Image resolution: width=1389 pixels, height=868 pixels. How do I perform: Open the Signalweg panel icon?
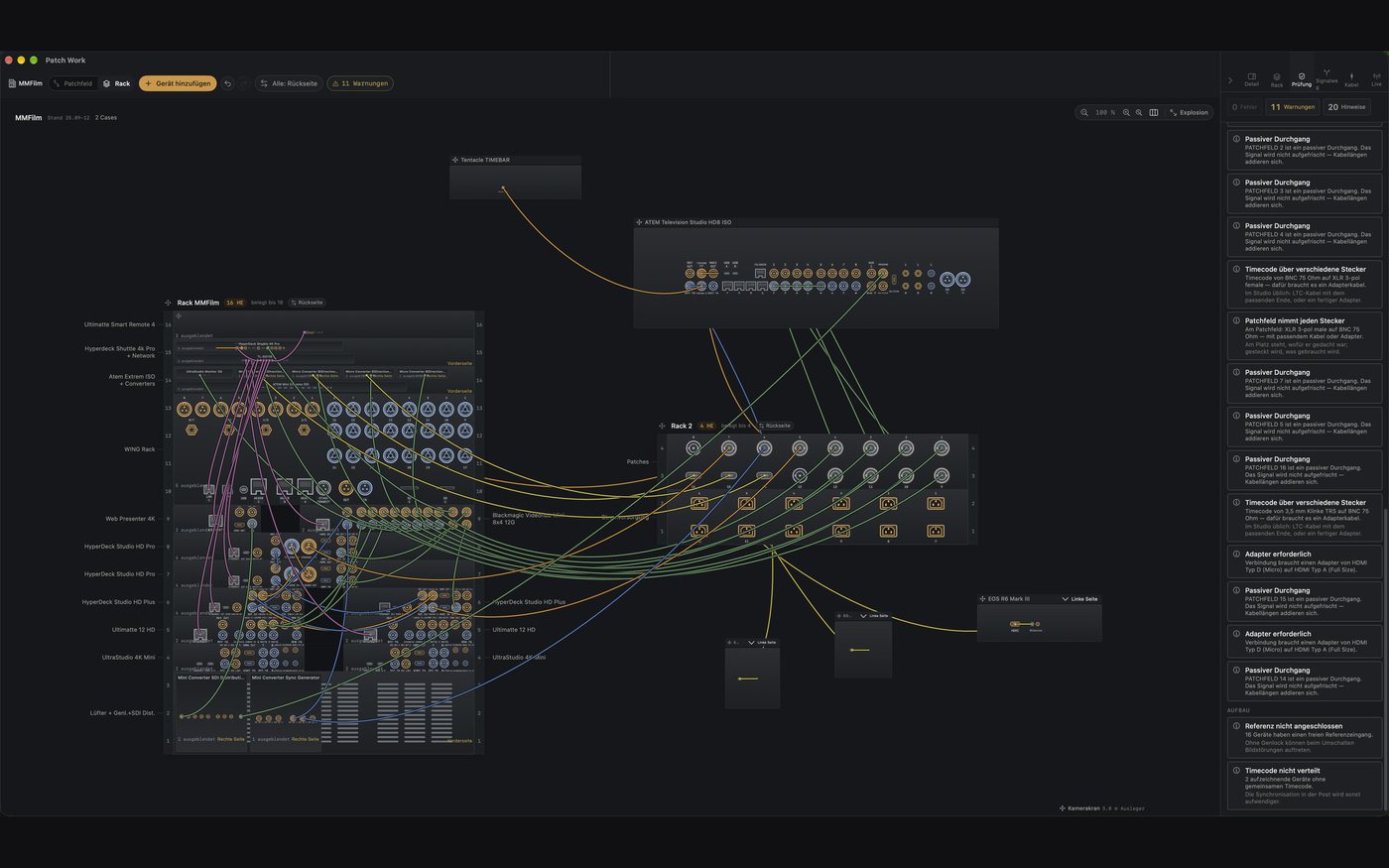tap(1326, 77)
